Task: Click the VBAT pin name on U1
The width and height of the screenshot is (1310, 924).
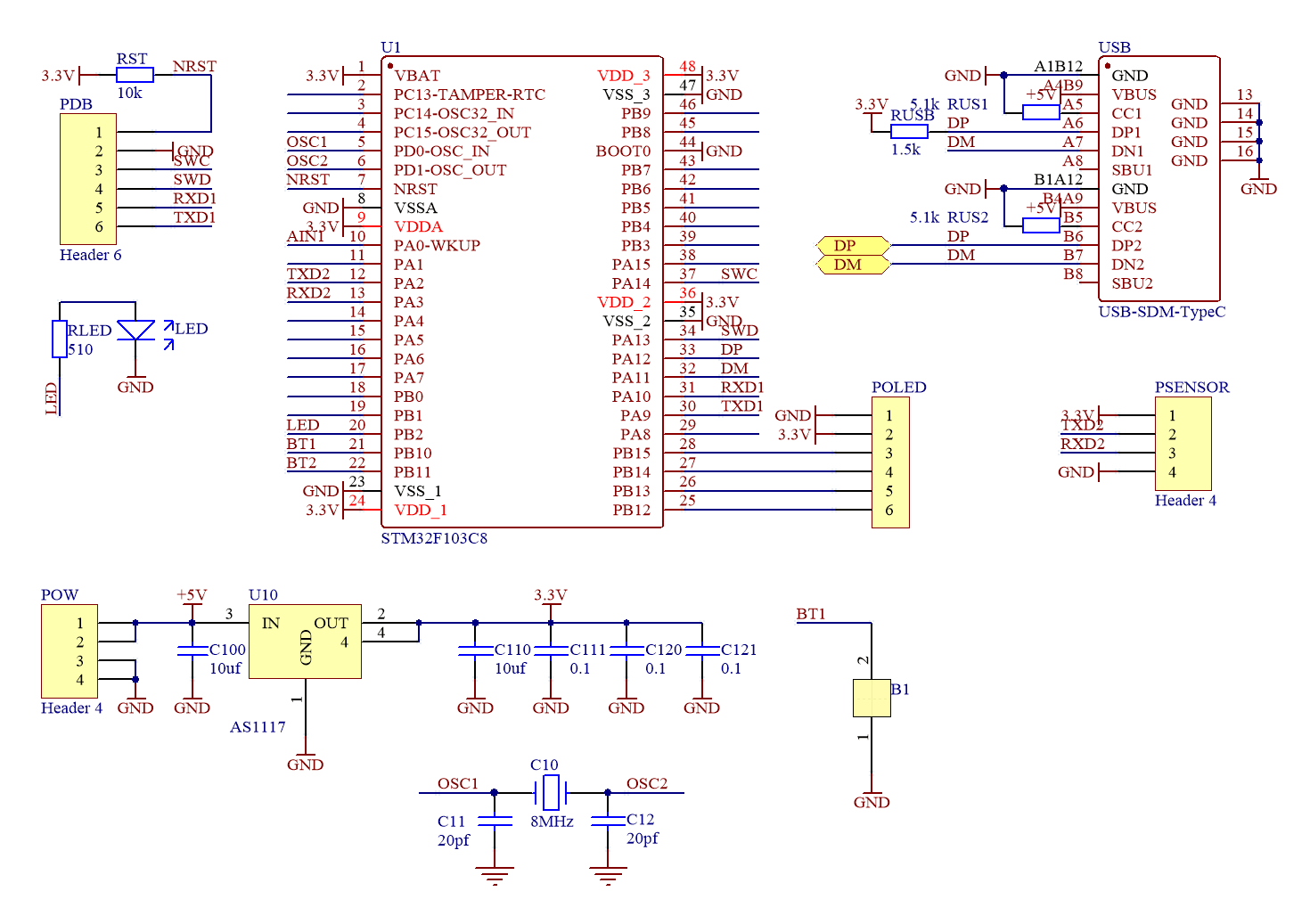Action: [x=417, y=76]
